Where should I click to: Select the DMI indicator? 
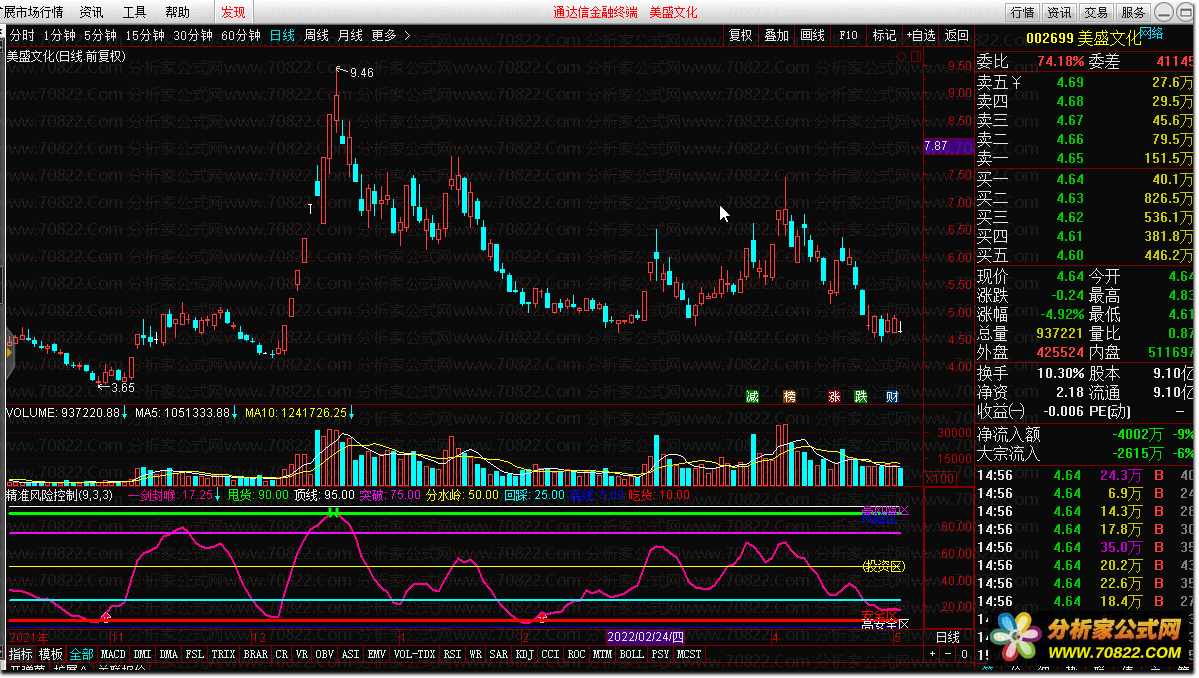click(142, 654)
